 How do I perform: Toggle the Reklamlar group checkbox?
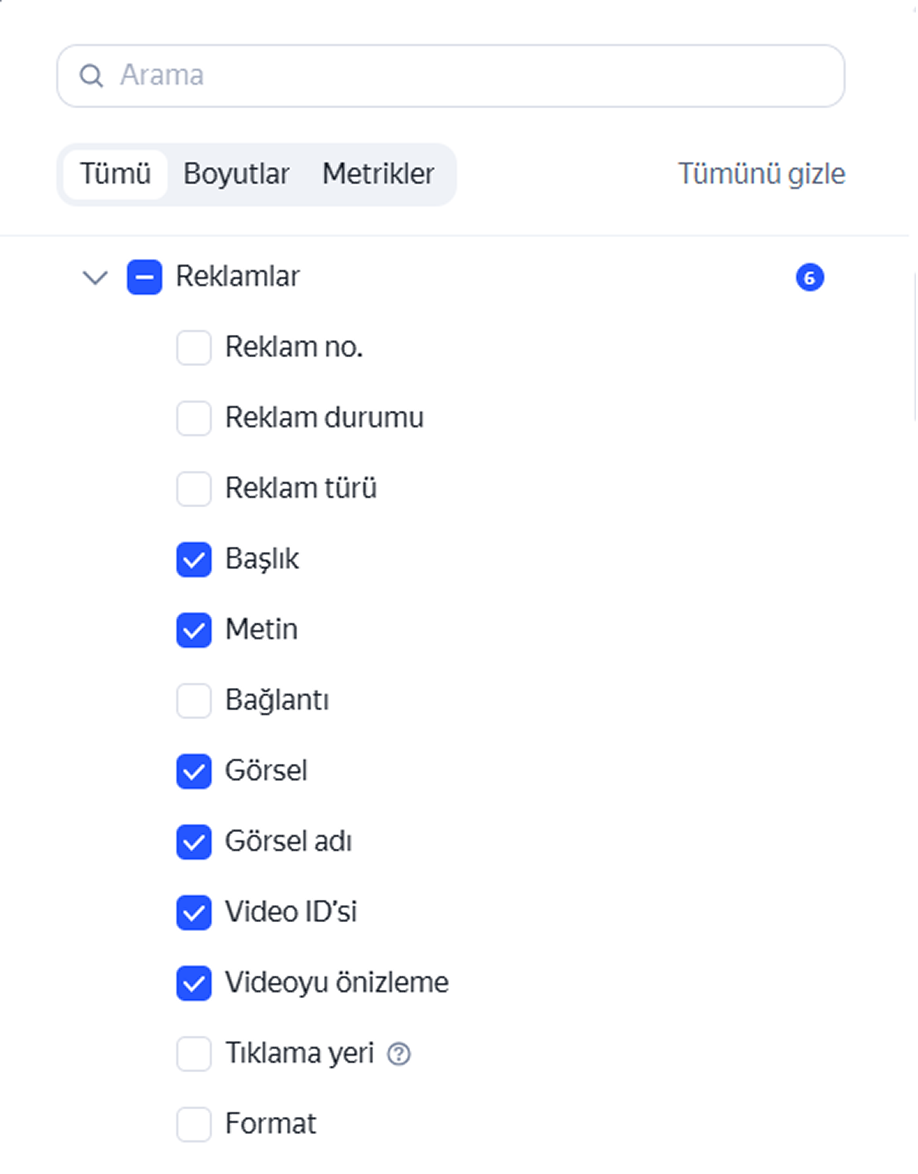145,277
